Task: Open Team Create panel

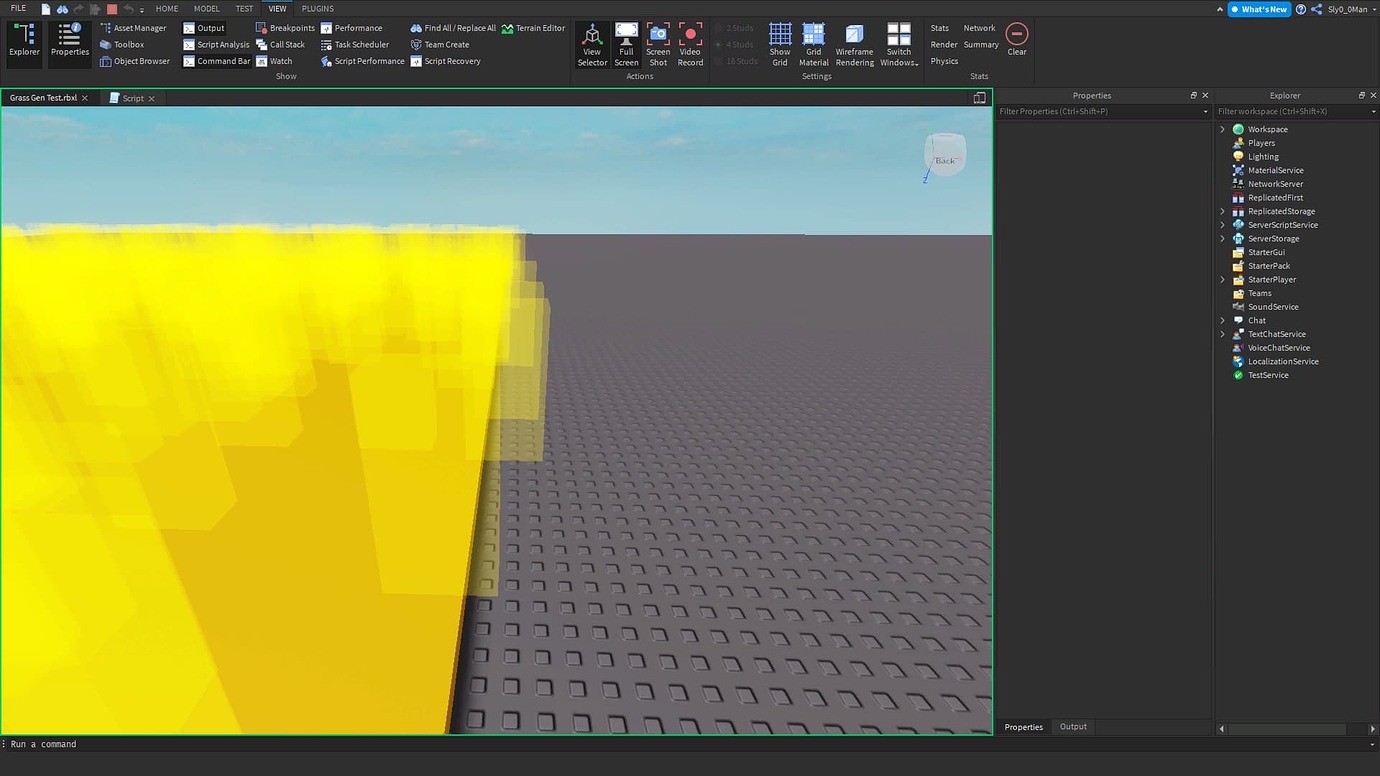Action: pos(440,45)
